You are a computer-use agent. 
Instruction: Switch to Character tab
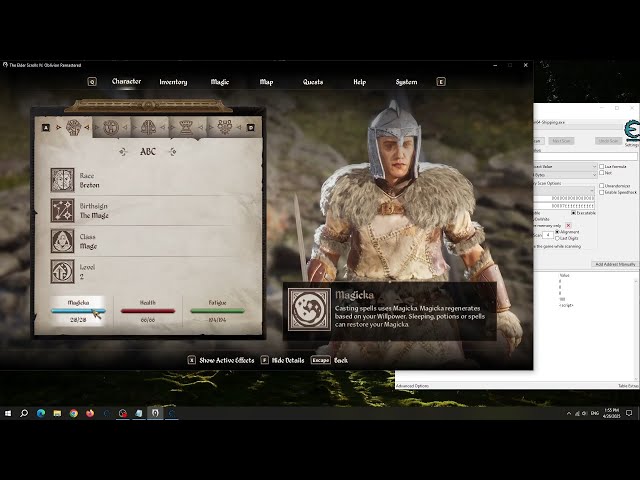coord(127,82)
